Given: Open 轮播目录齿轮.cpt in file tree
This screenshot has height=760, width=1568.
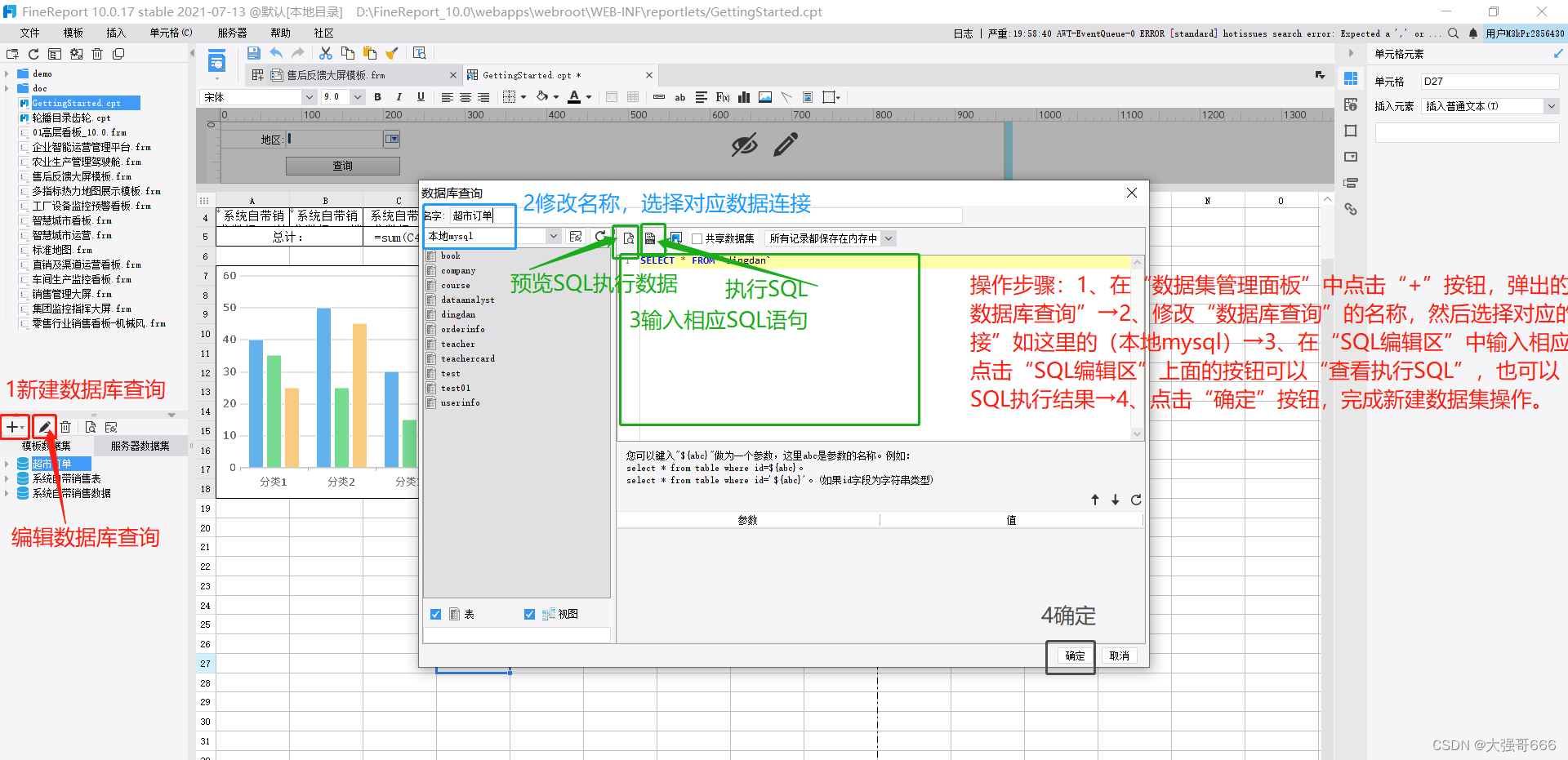Looking at the screenshot, I should (71, 118).
